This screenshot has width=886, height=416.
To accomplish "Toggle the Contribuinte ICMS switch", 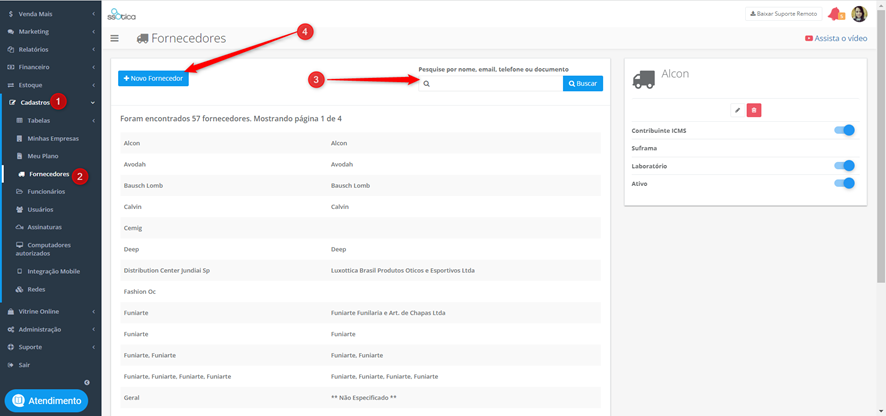I will (844, 131).
